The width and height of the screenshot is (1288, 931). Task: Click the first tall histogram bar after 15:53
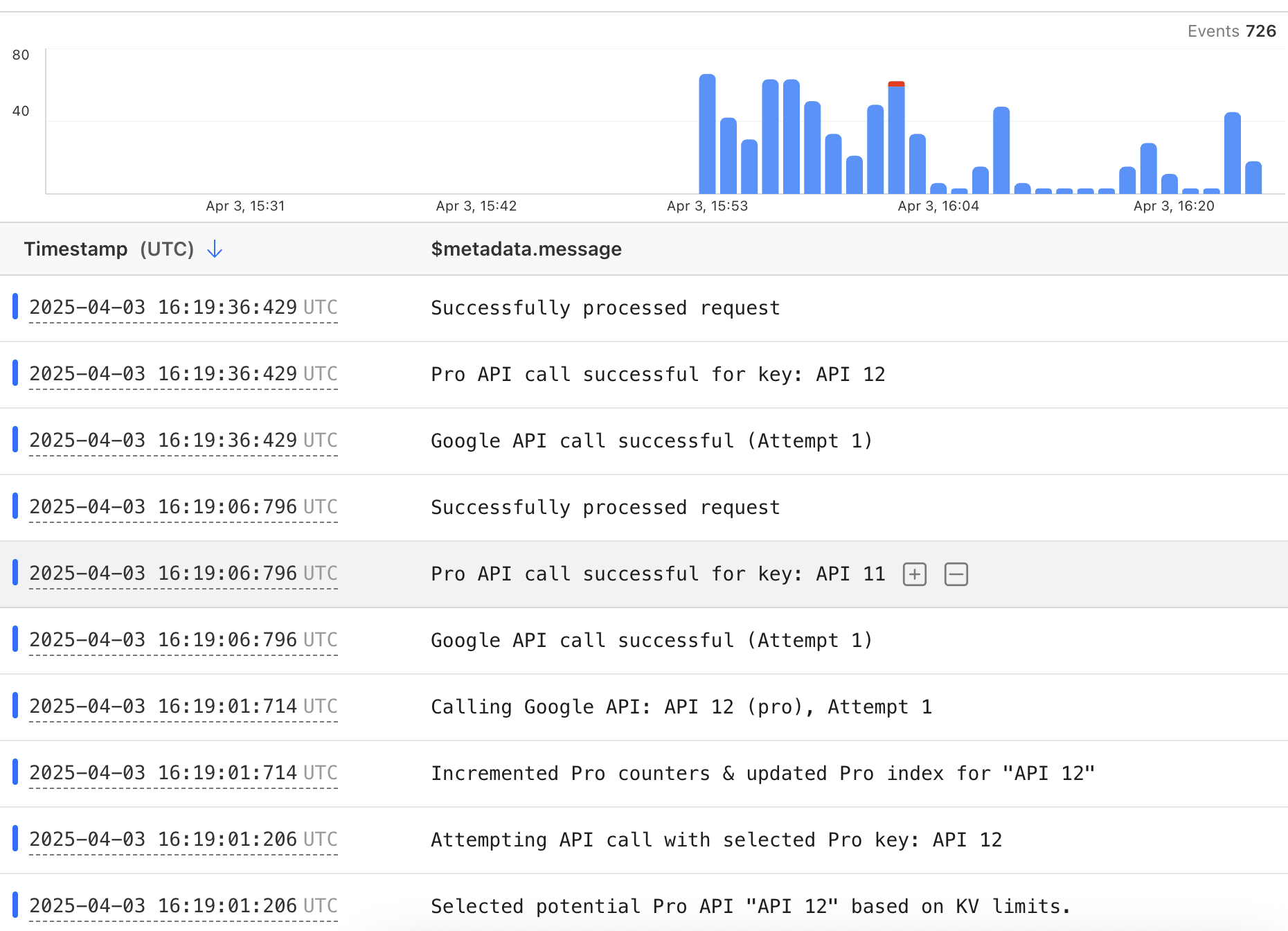pyautogui.click(x=707, y=134)
